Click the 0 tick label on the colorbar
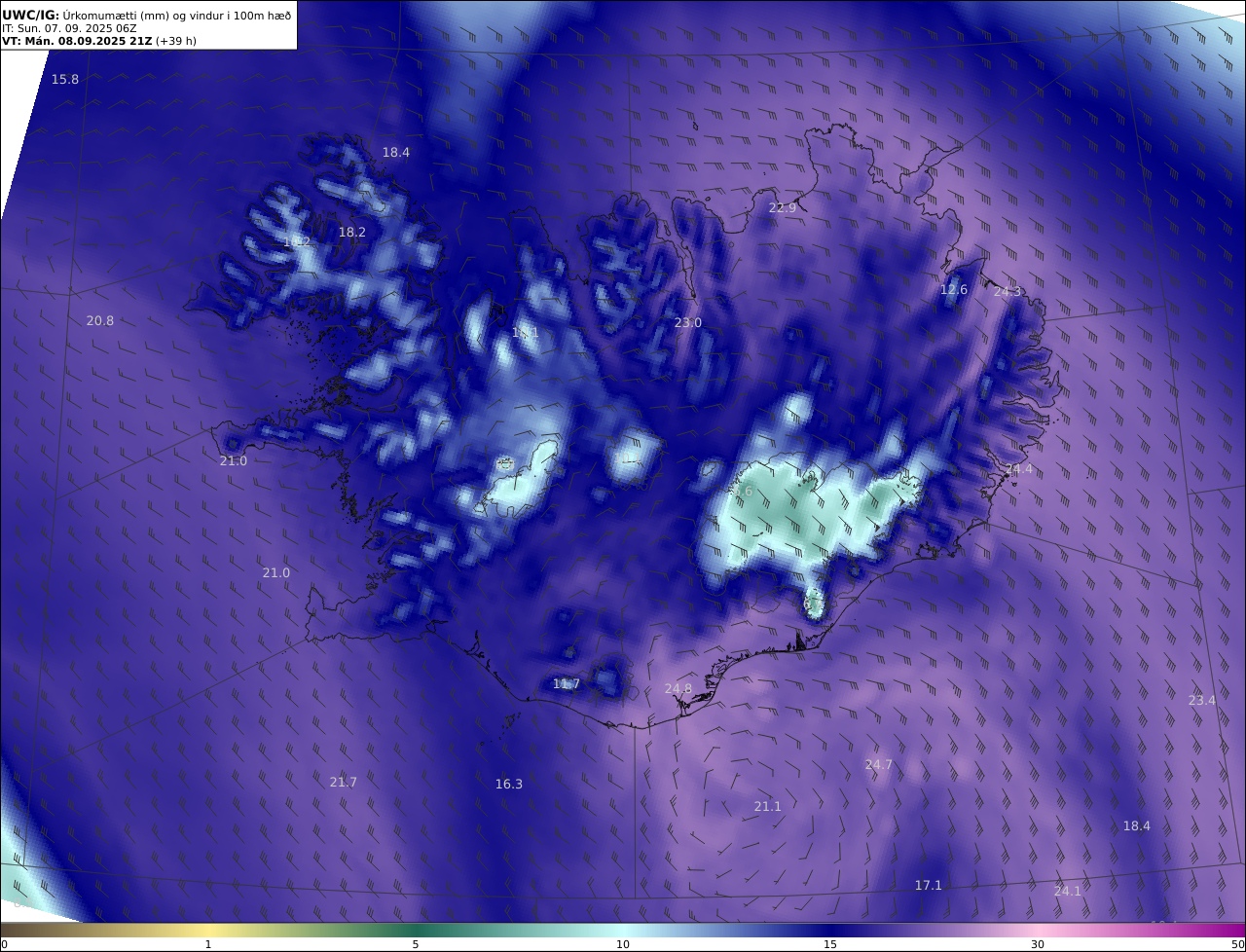The height and width of the screenshot is (952, 1246). [x=4, y=944]
